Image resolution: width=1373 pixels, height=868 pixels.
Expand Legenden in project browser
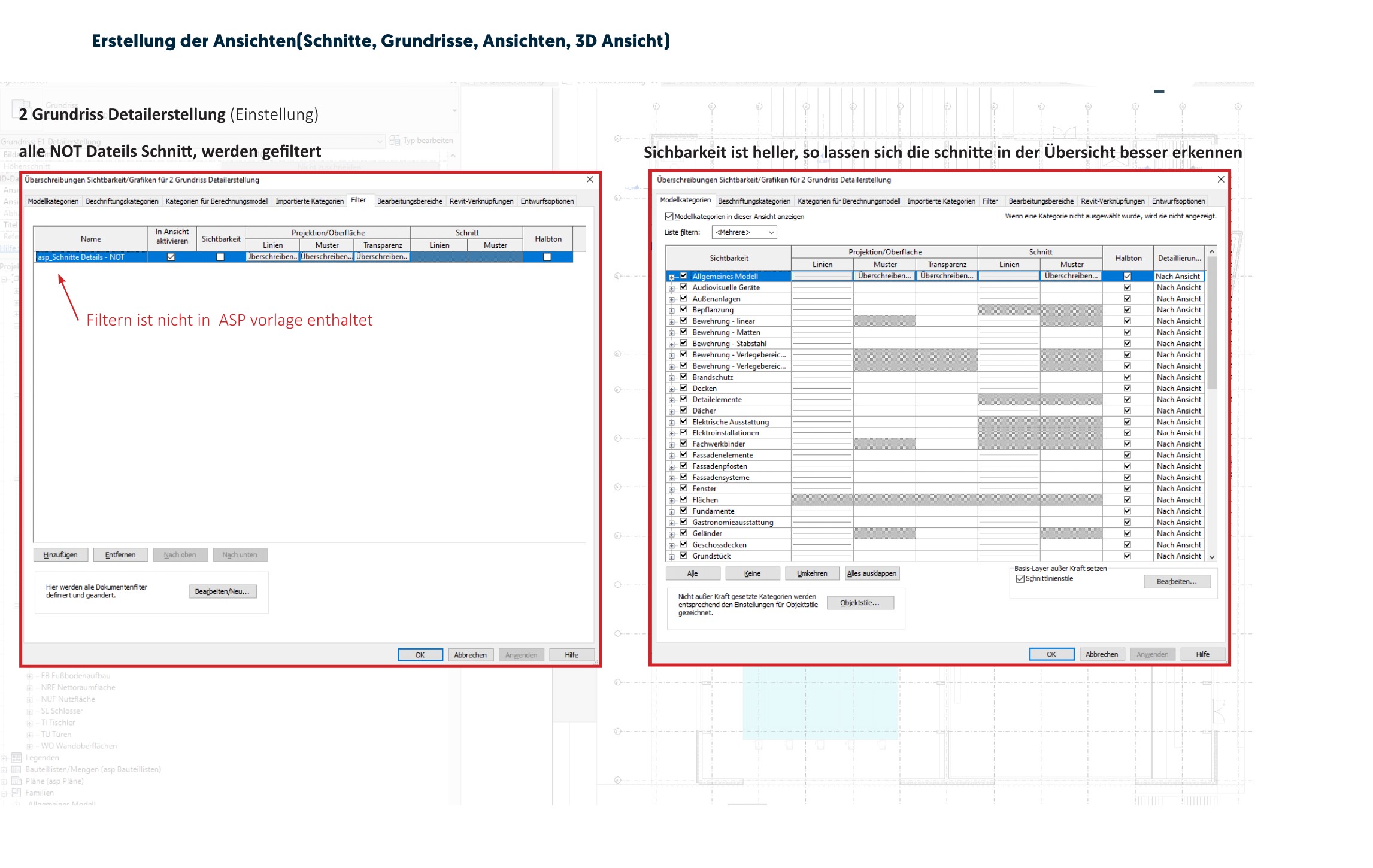coord(4,758)
